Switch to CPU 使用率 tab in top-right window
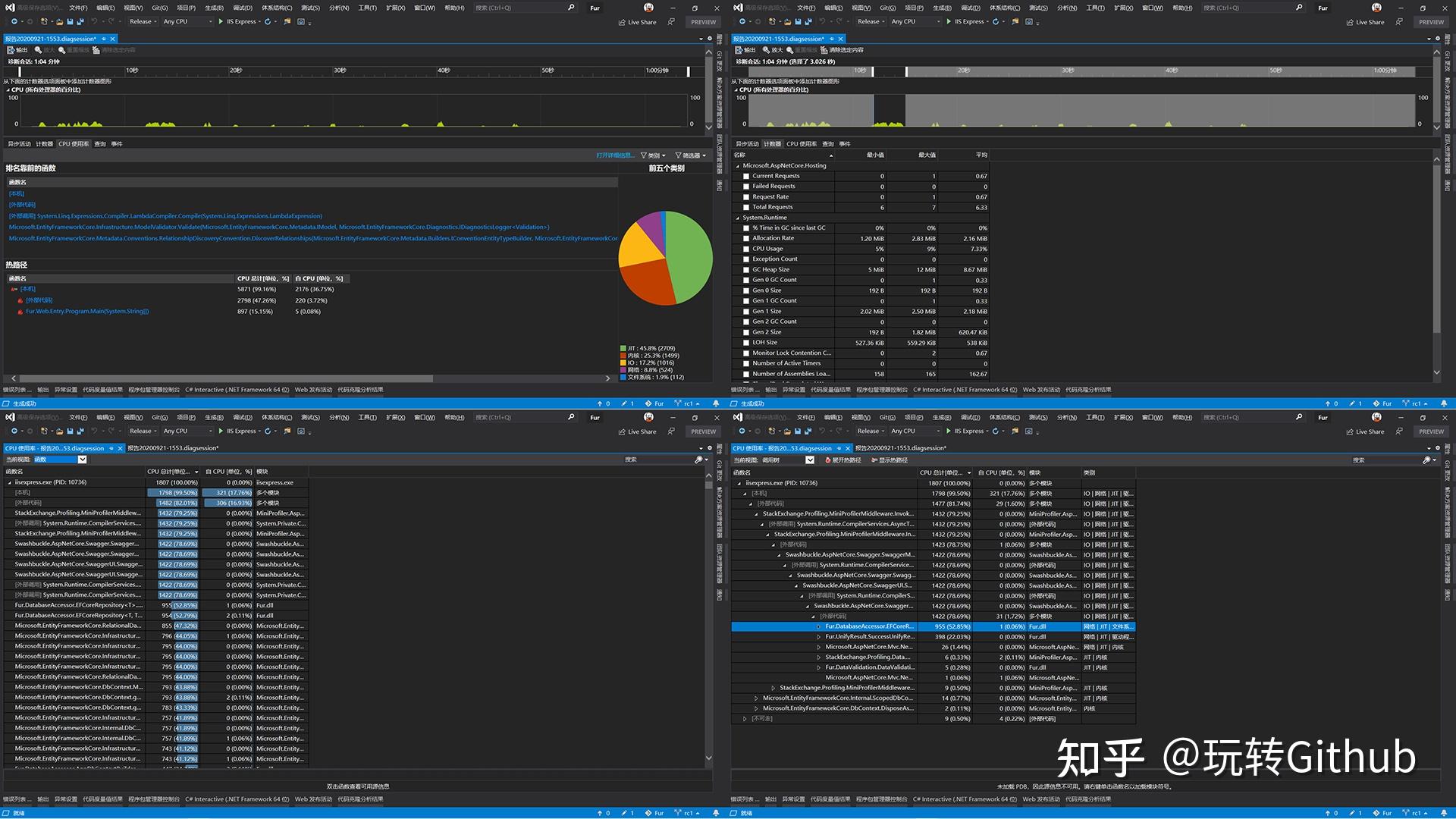The height and width of the screenshot is (819, 1456). tap(802, 144)
